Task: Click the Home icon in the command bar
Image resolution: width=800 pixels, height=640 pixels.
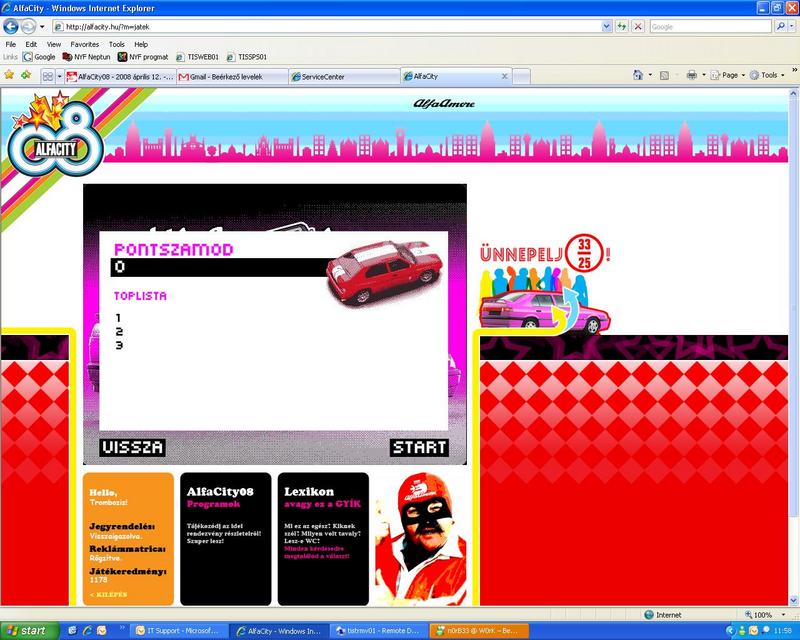Action: [638, 76]
